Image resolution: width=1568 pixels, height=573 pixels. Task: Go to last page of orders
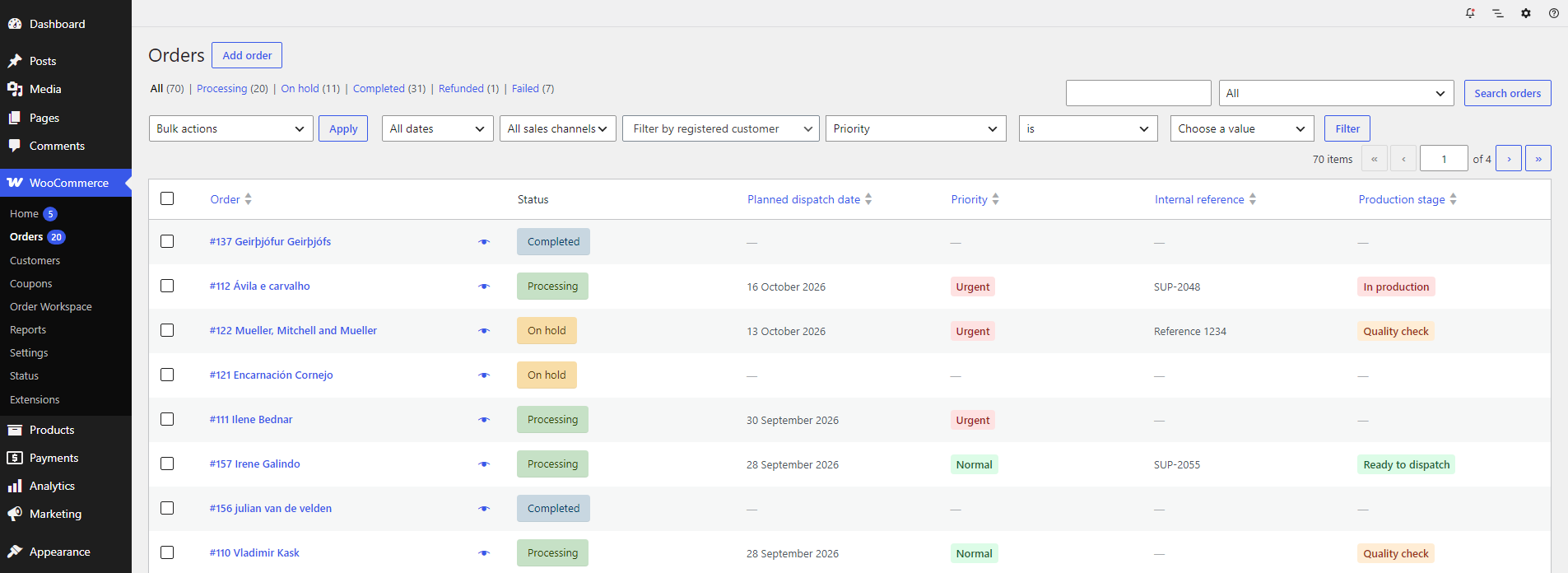click(1538, 158)
